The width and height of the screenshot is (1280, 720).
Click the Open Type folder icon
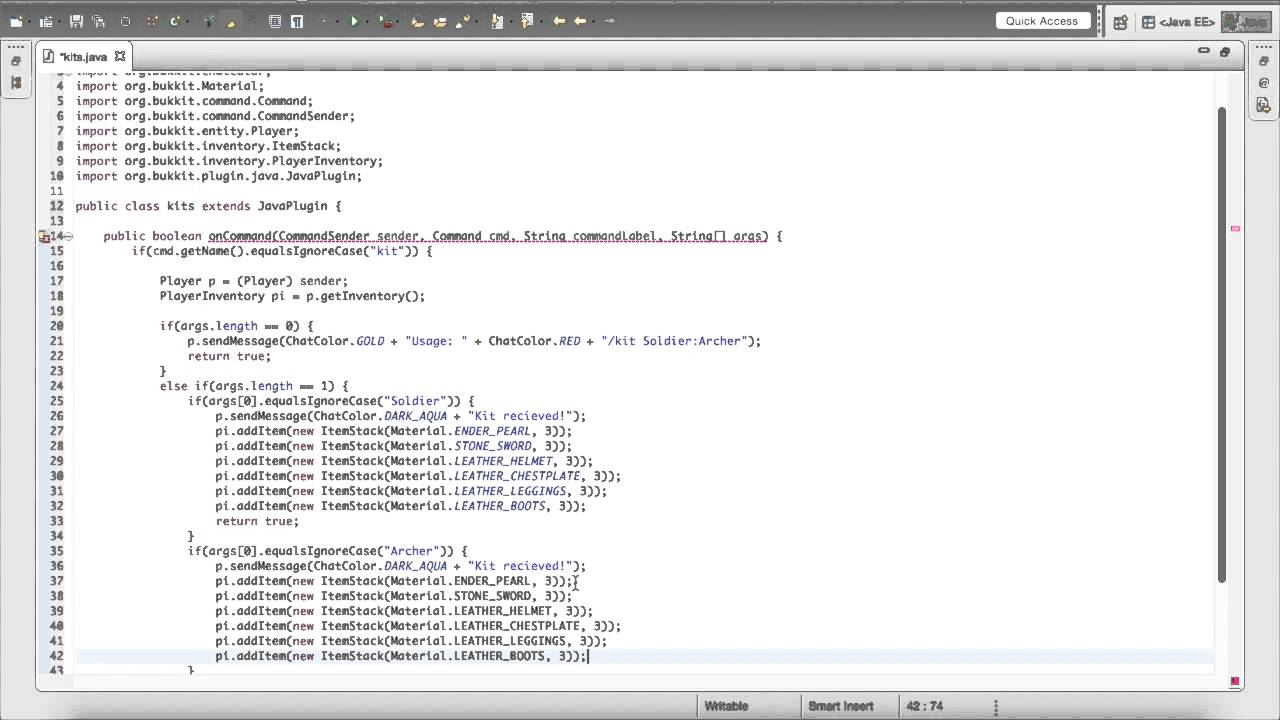tap(417, 21)
